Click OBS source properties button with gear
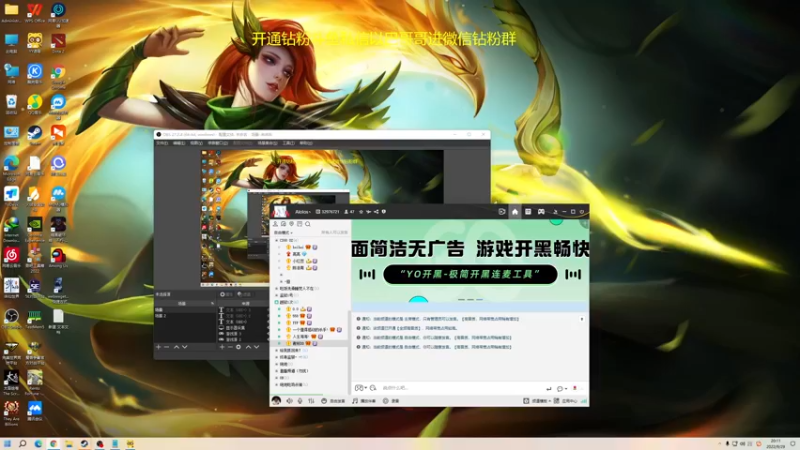The image size is (800, 450). pyautogui.click(x=227, y=294)
